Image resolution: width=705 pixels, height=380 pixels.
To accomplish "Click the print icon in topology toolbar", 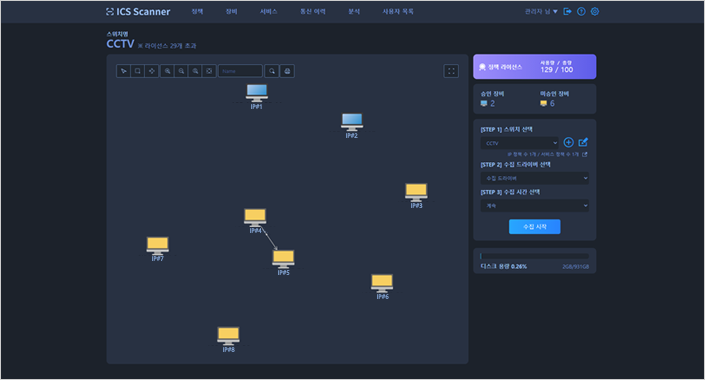I will pos(287,71).
